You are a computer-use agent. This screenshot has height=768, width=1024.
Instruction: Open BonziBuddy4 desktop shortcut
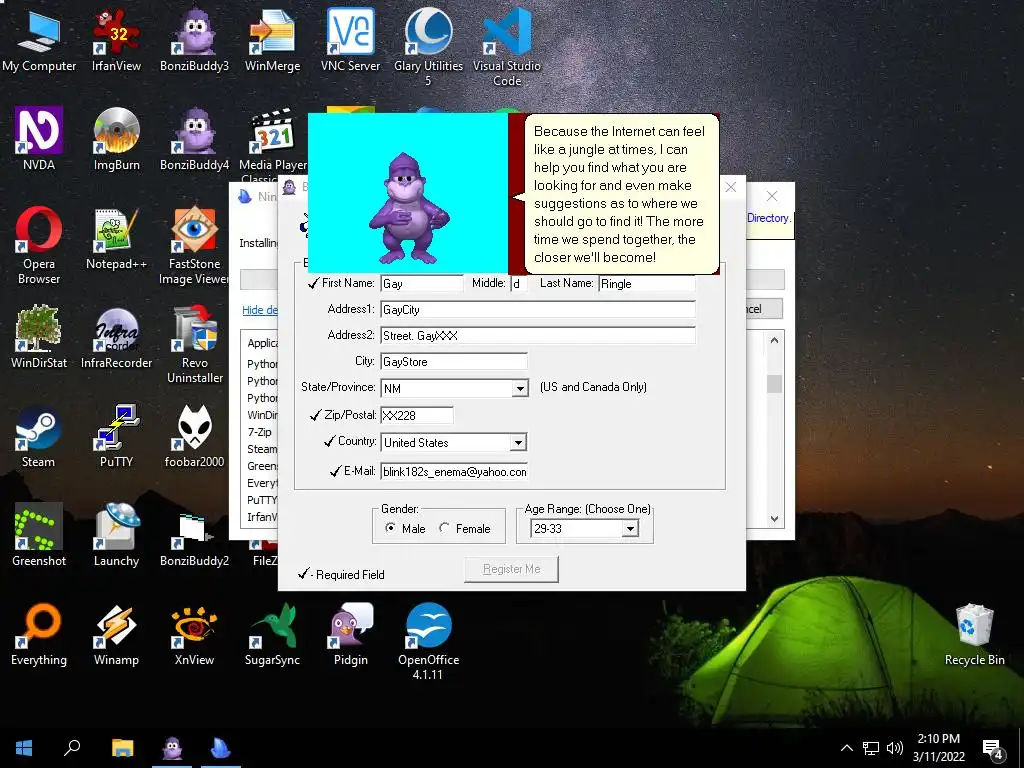pyautogui.click(x=194, y=138)
